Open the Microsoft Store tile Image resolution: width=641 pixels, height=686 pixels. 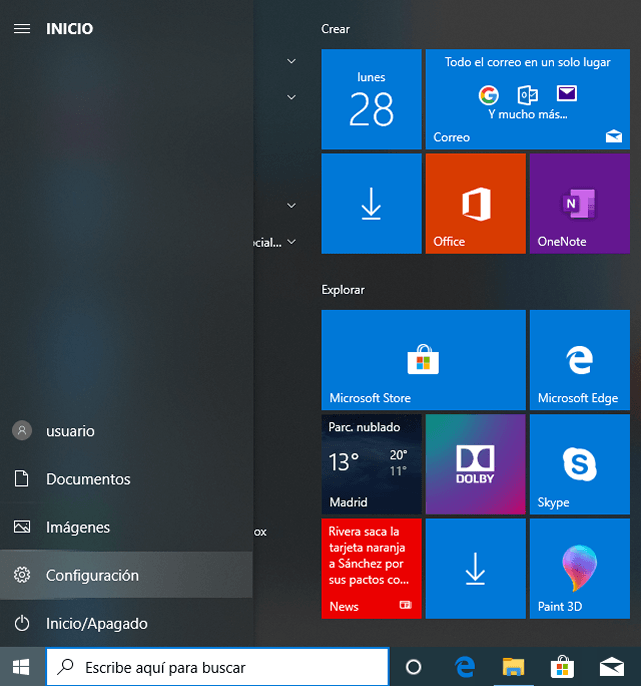point(424,360)
